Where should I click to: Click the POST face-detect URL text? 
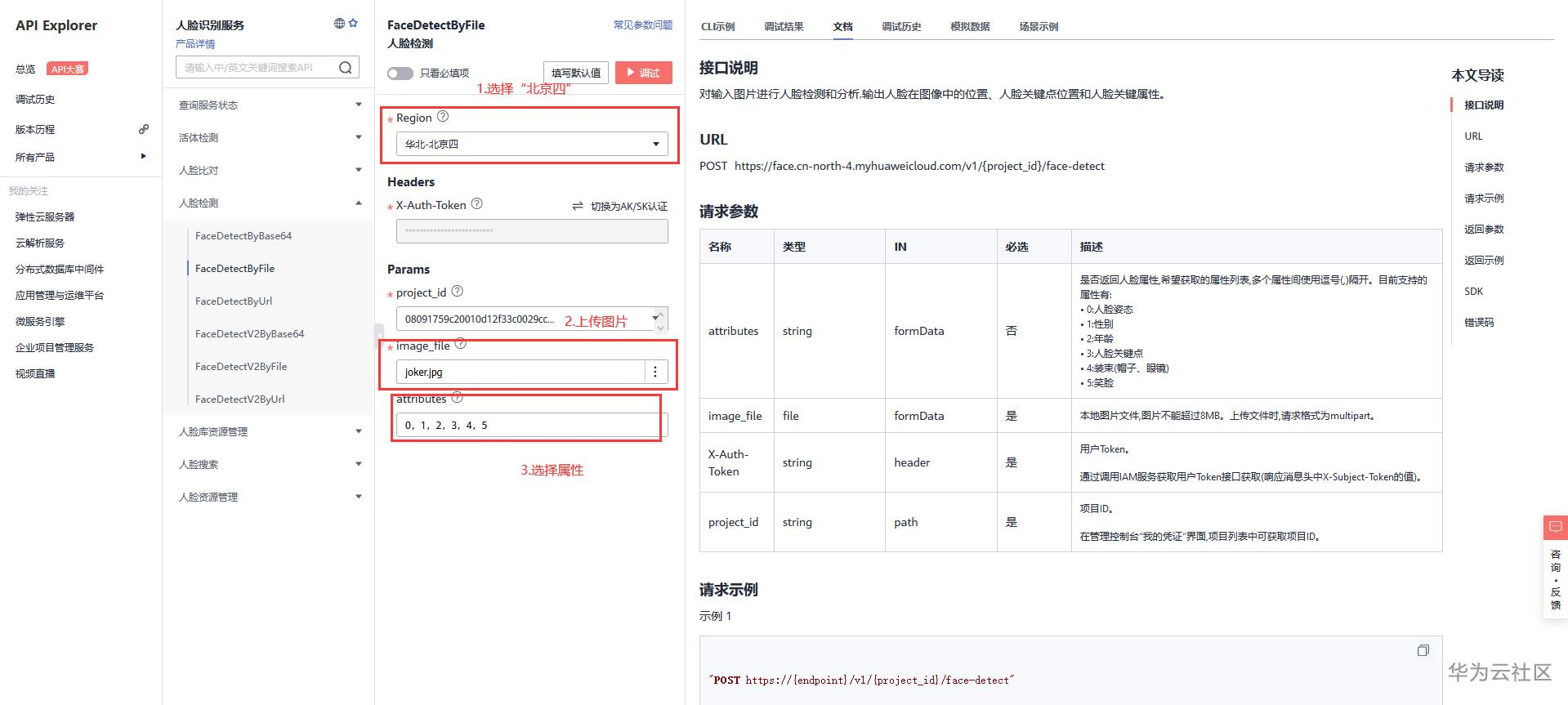coord(902,166)
